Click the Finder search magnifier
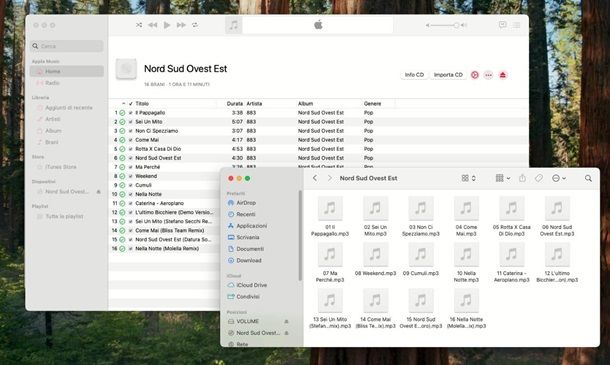 pos(588,178)
